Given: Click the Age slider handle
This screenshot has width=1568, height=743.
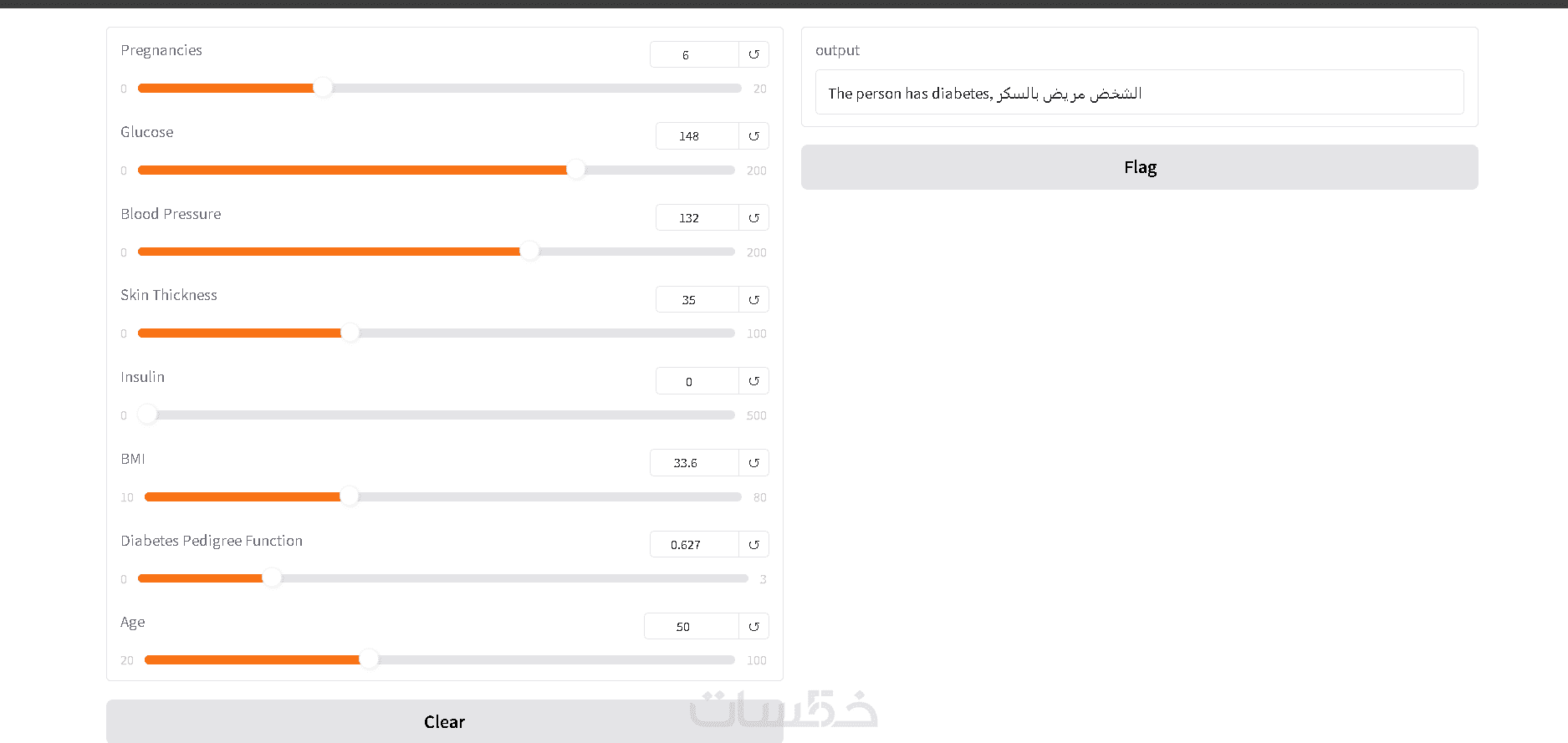Looking at the screenshot, I should tap(369, 659).
